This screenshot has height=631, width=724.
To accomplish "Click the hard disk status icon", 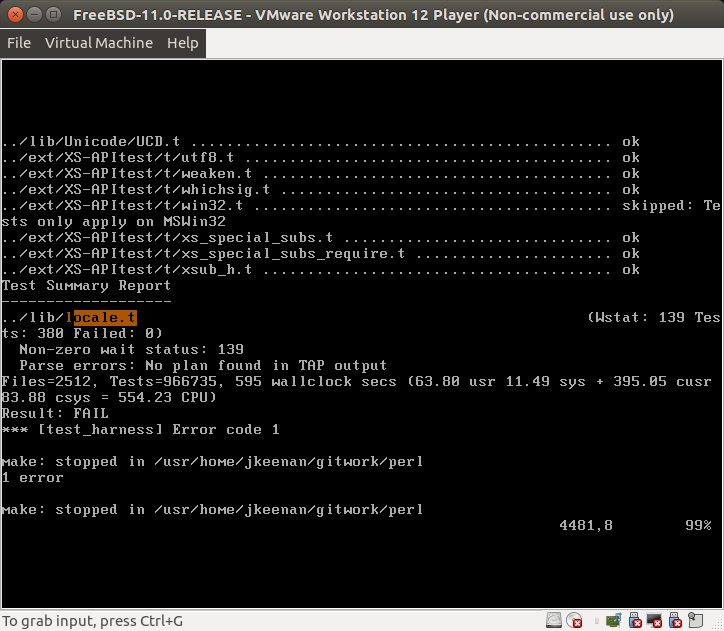I will 553,620.
